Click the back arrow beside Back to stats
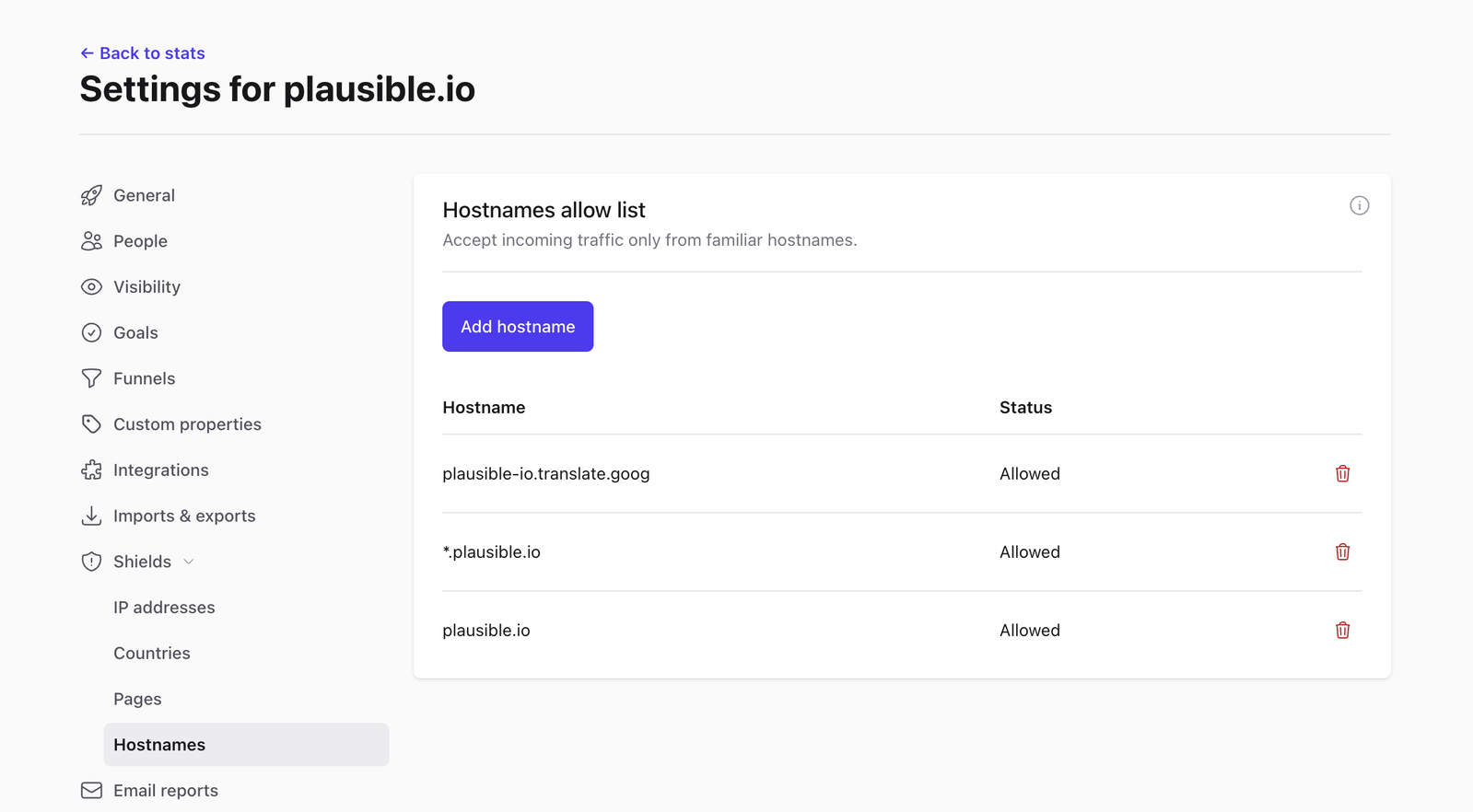The height and width of the screenshot is (812, 1473). point(87,53)
